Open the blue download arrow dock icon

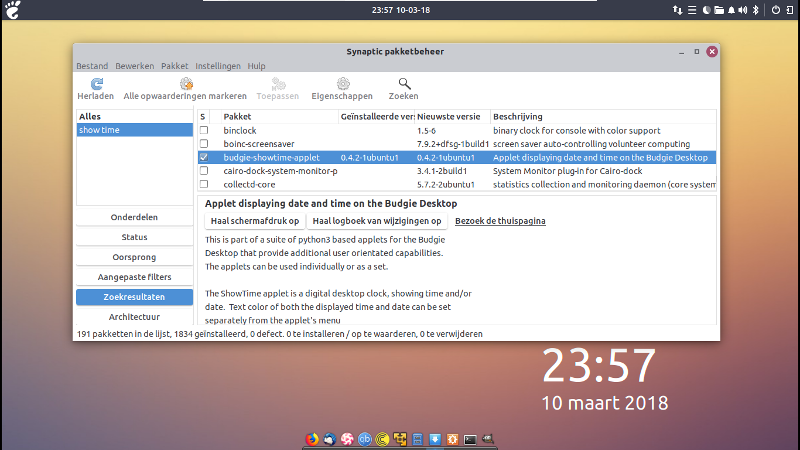(435, 439)
